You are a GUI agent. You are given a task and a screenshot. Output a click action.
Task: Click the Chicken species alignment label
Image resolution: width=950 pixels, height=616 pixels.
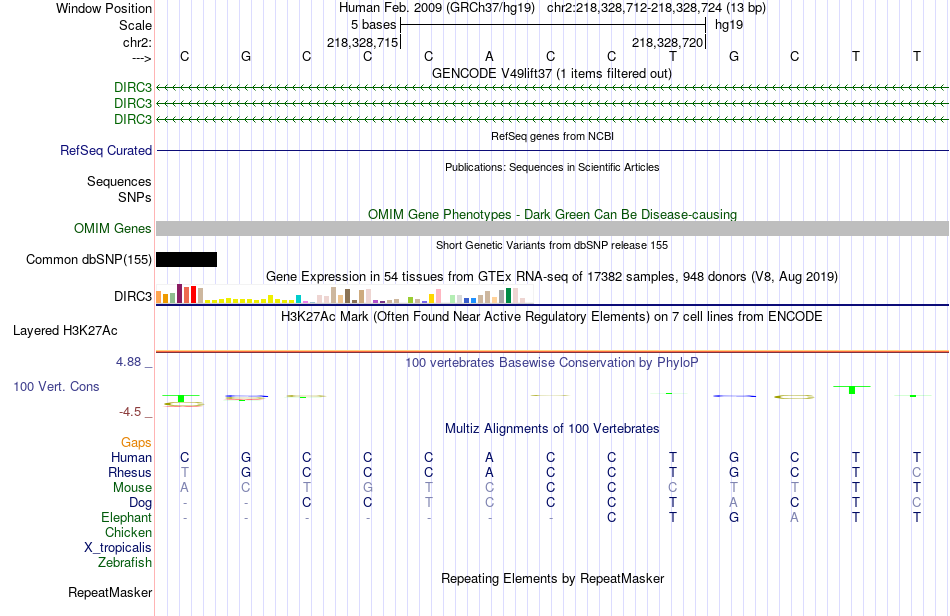tap(128, 532)
